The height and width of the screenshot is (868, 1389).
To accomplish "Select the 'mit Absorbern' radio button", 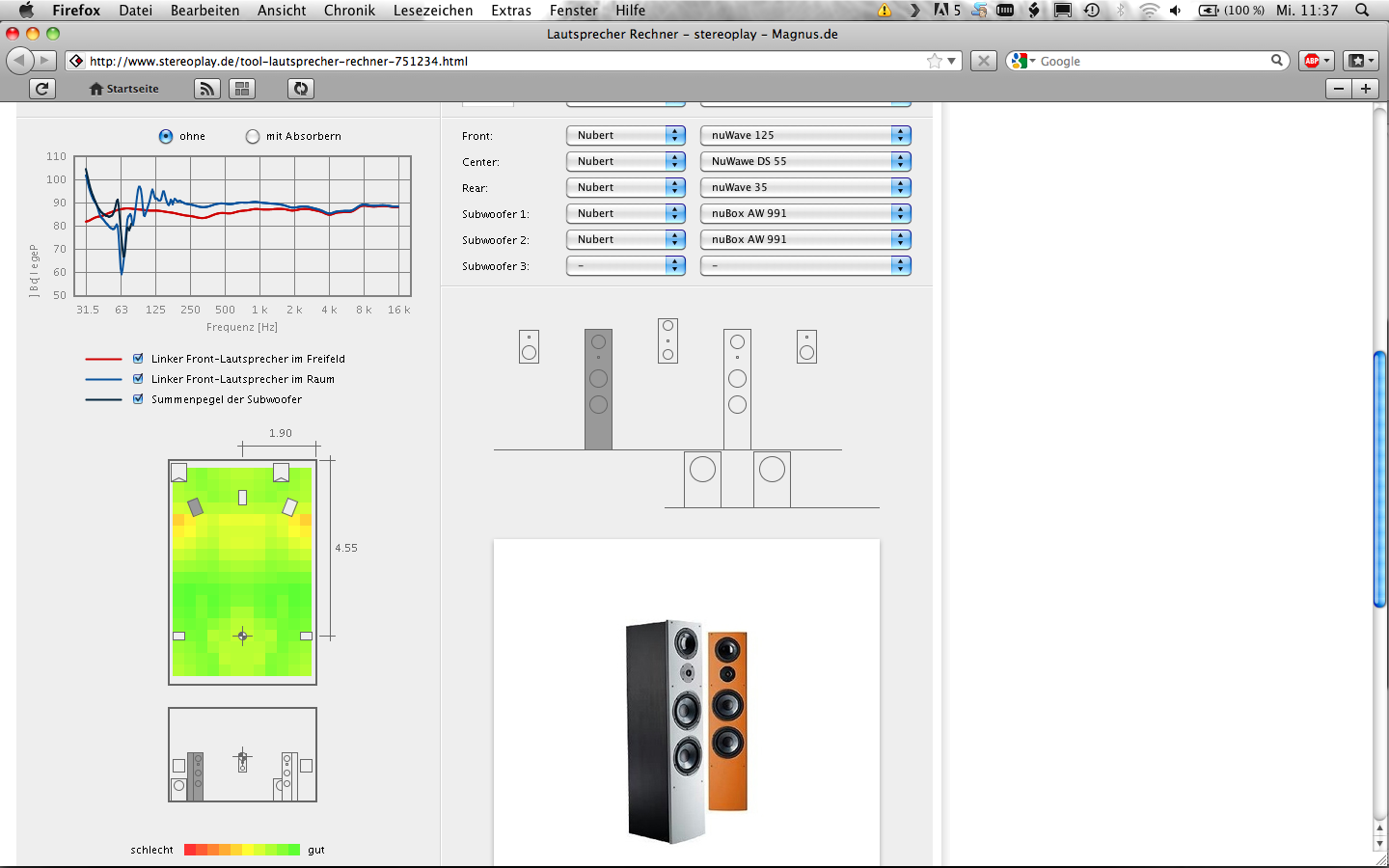I will click(253, 136).
